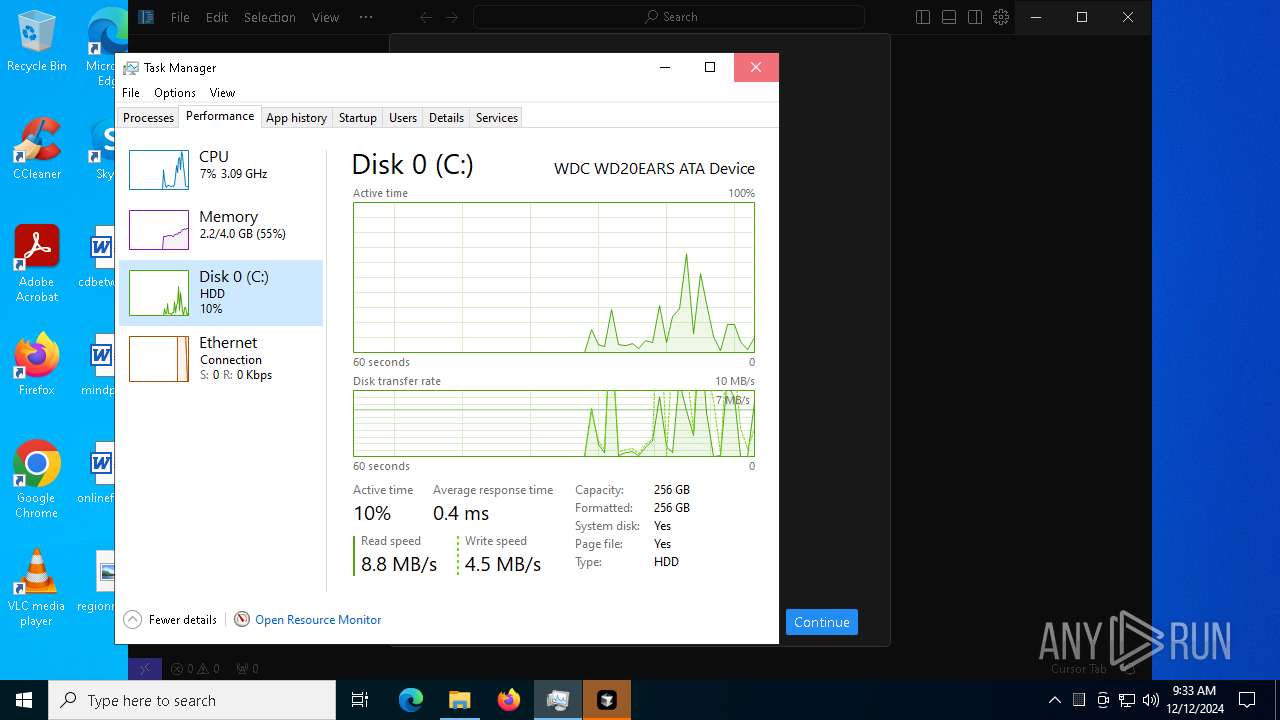Open the settings gear in Cursor title bar
Screen dimensions: 1280x720
[1001, 17]
